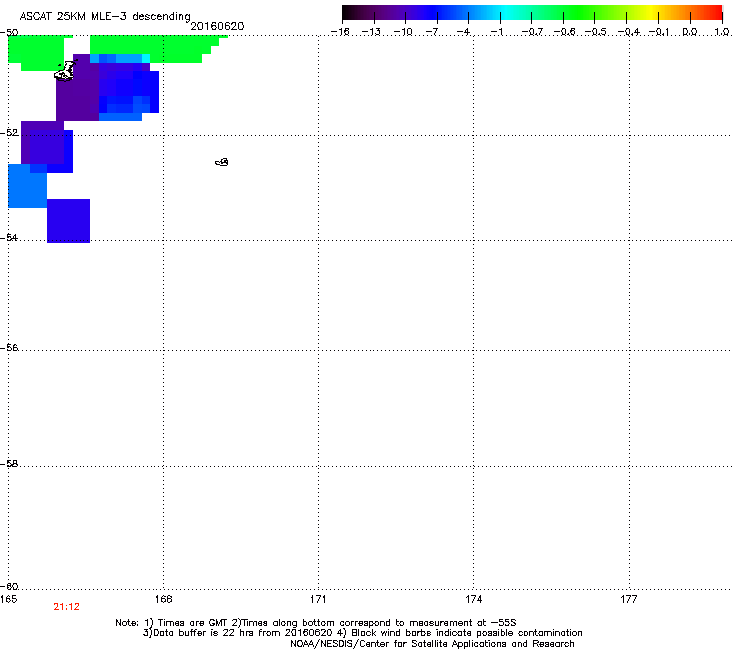Click the 0.0 label on the color scale
The image size is (740, 650).
pyautogui.click(x=690, y=32)
